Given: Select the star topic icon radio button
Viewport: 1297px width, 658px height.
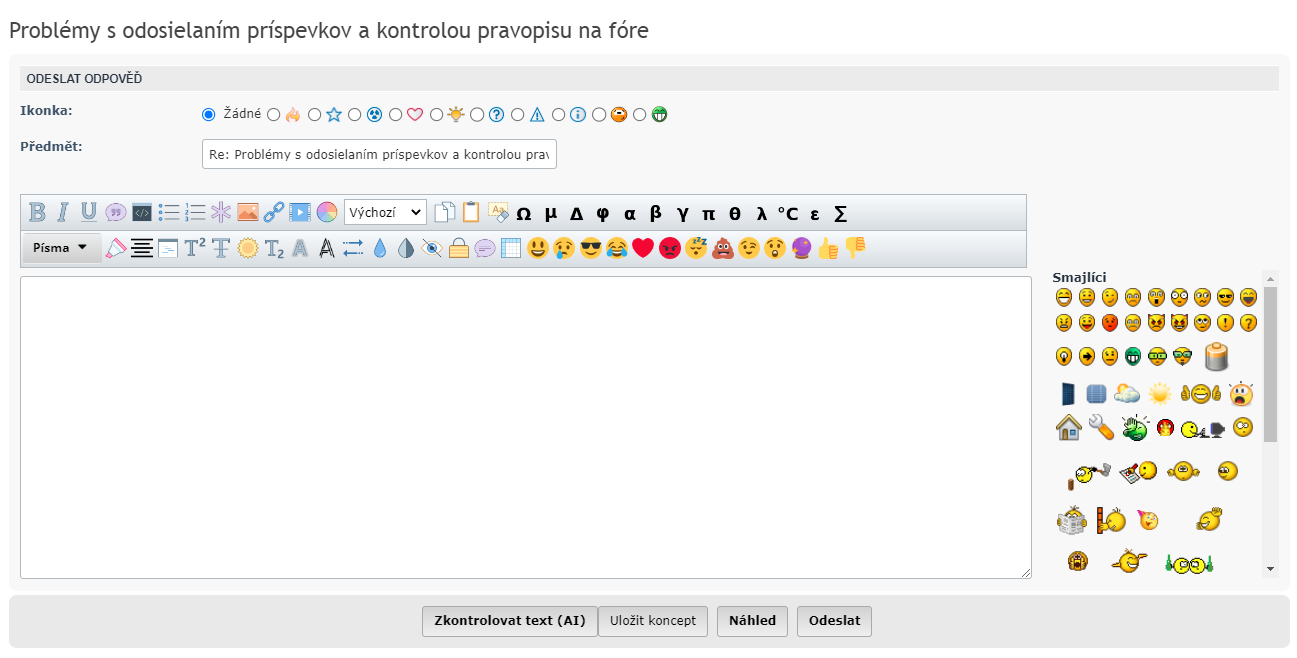Looking at the screenshot, I should click(x=315, y=115).
